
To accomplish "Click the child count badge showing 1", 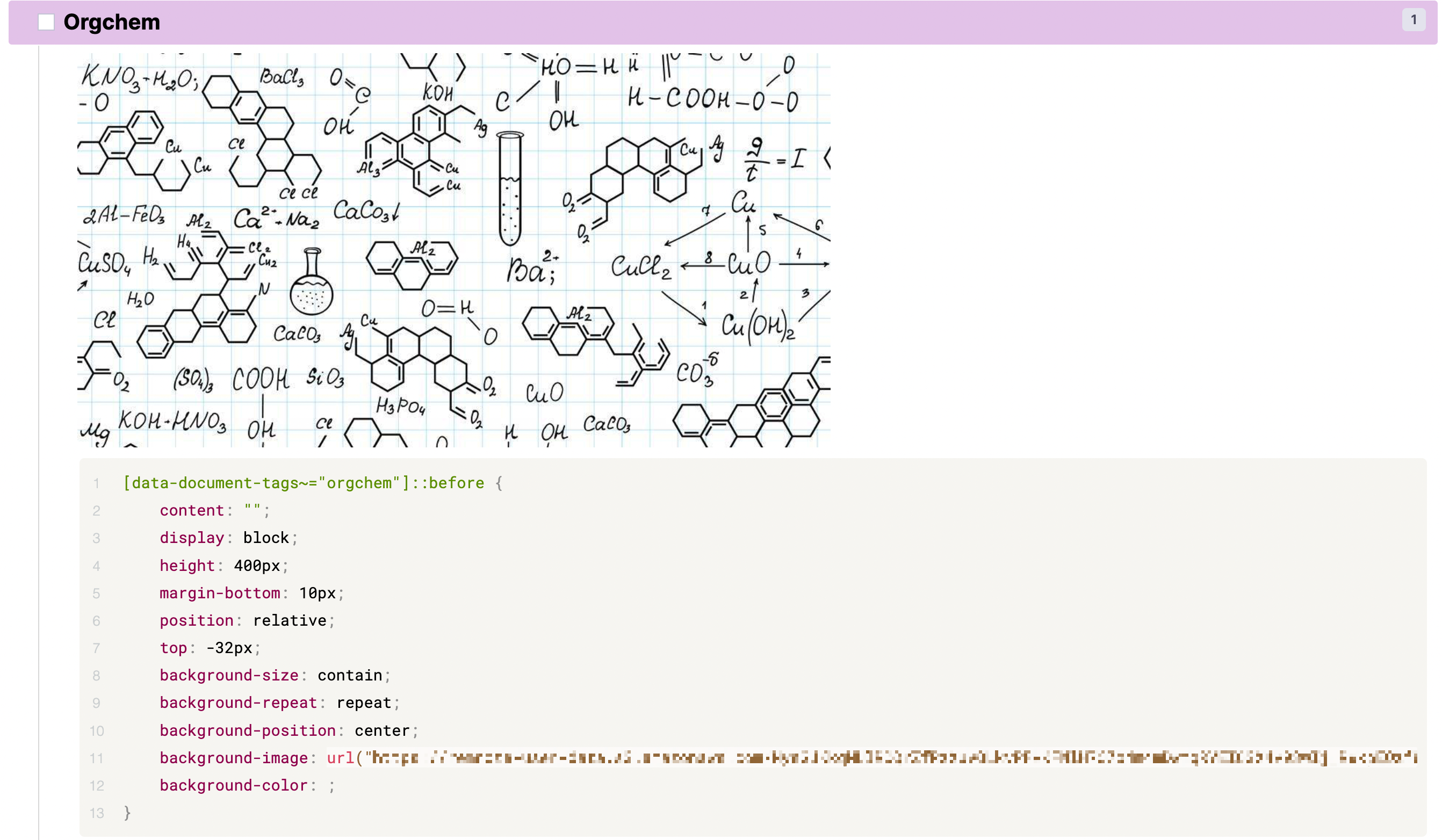I will [x=1413, y=20].
